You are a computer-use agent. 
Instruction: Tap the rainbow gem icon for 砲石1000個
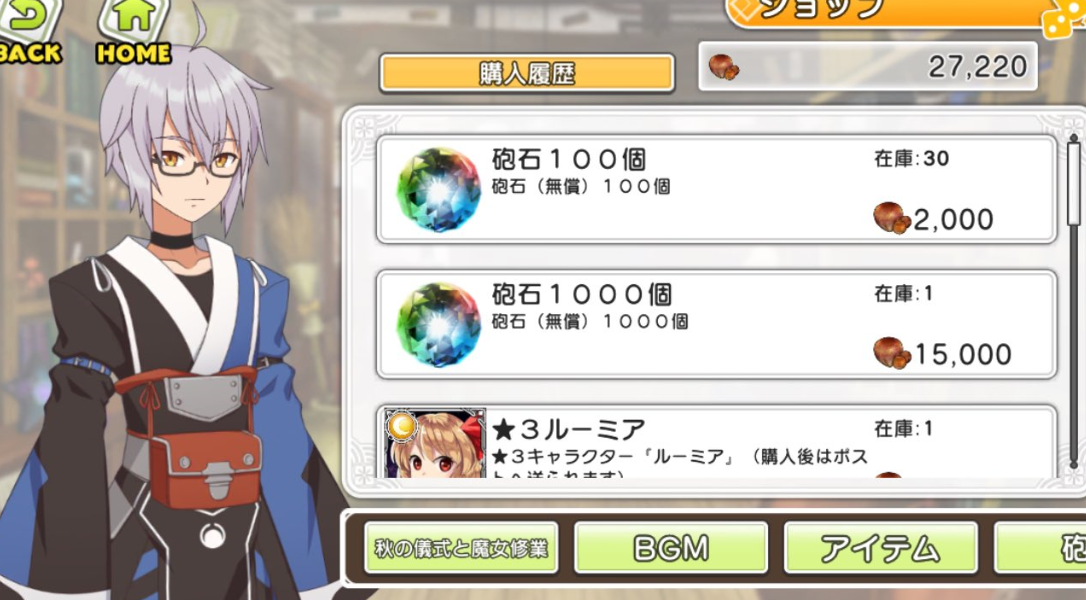438,324
